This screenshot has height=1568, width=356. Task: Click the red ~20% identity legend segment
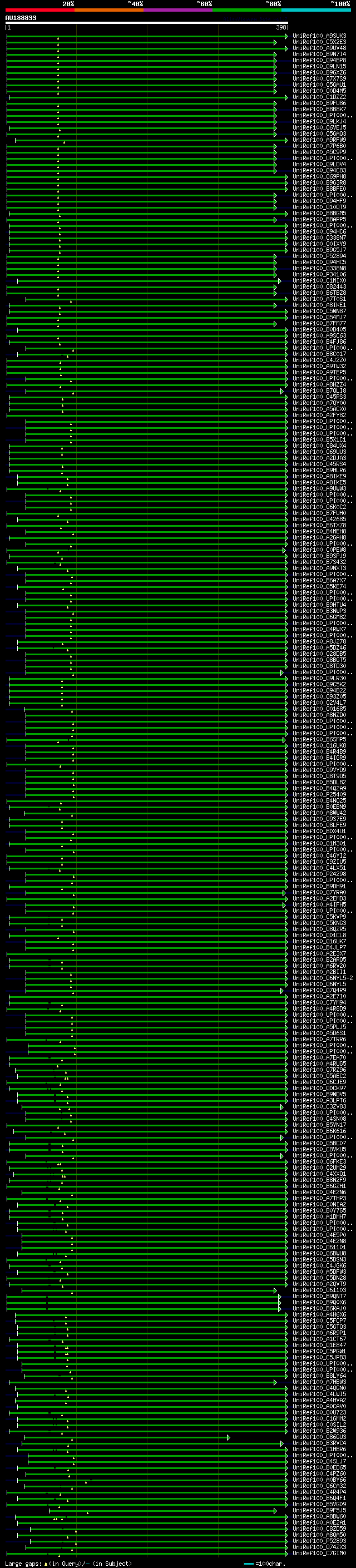tap(40, 10)
